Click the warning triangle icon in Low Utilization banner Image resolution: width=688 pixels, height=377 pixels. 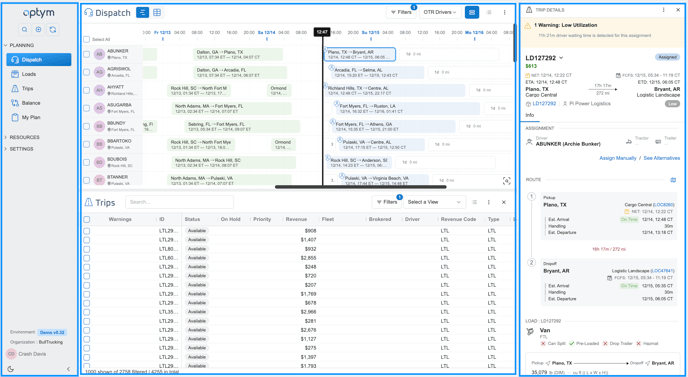point(528,25)
